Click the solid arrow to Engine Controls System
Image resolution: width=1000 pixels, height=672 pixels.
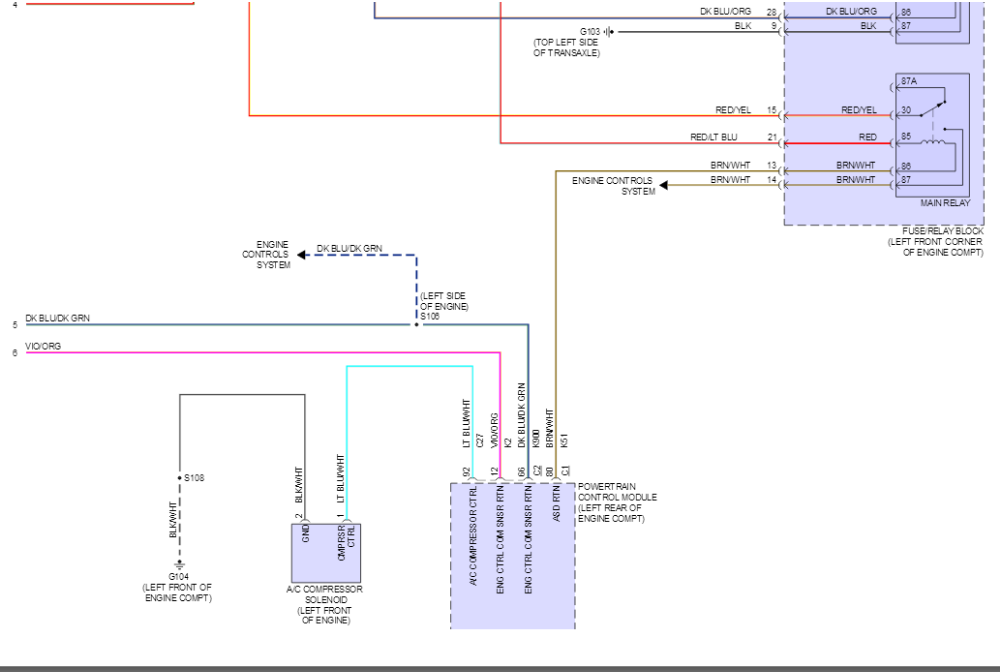tap(664, 185)
